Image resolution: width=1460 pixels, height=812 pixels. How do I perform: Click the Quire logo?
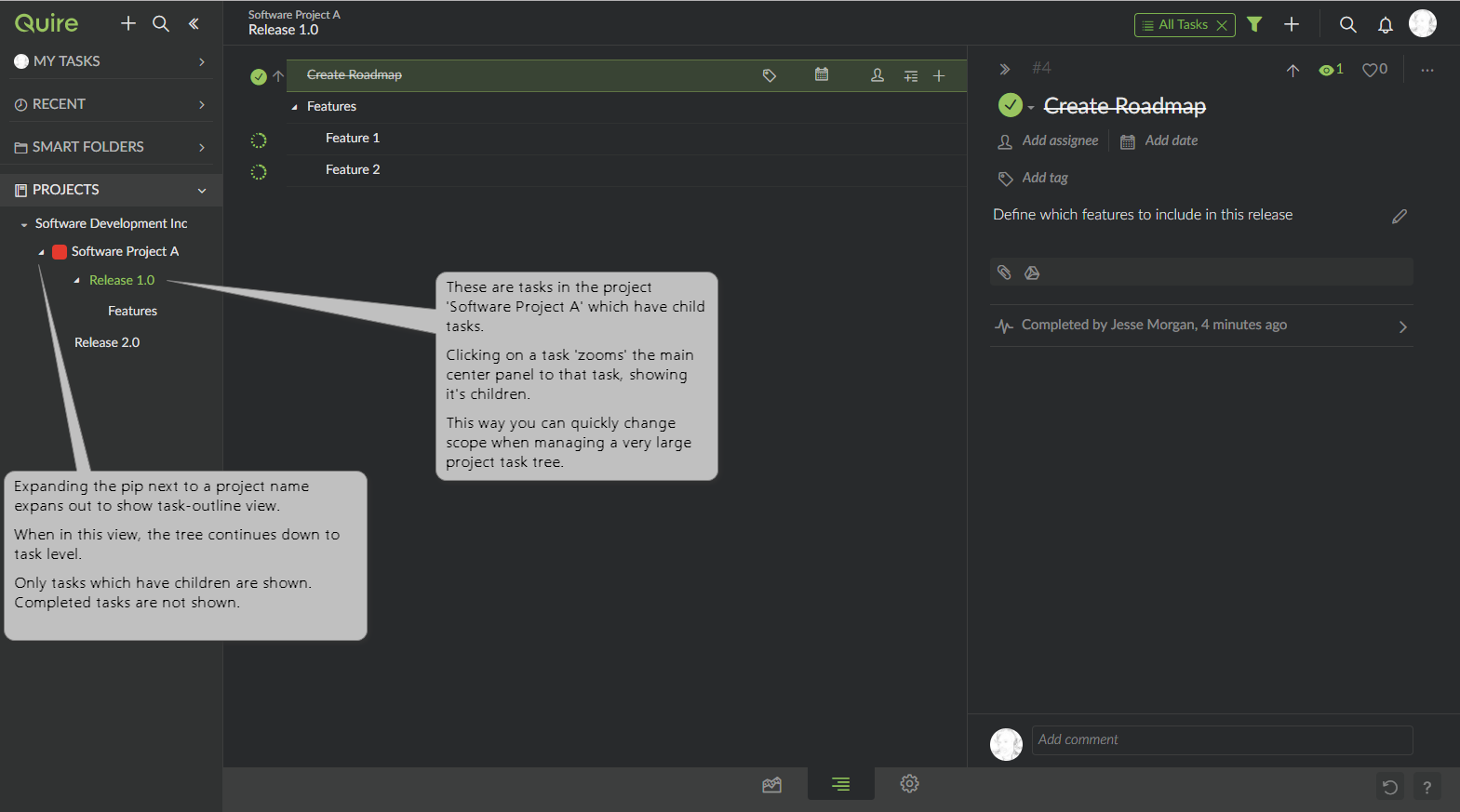click(x=47, y=23)
